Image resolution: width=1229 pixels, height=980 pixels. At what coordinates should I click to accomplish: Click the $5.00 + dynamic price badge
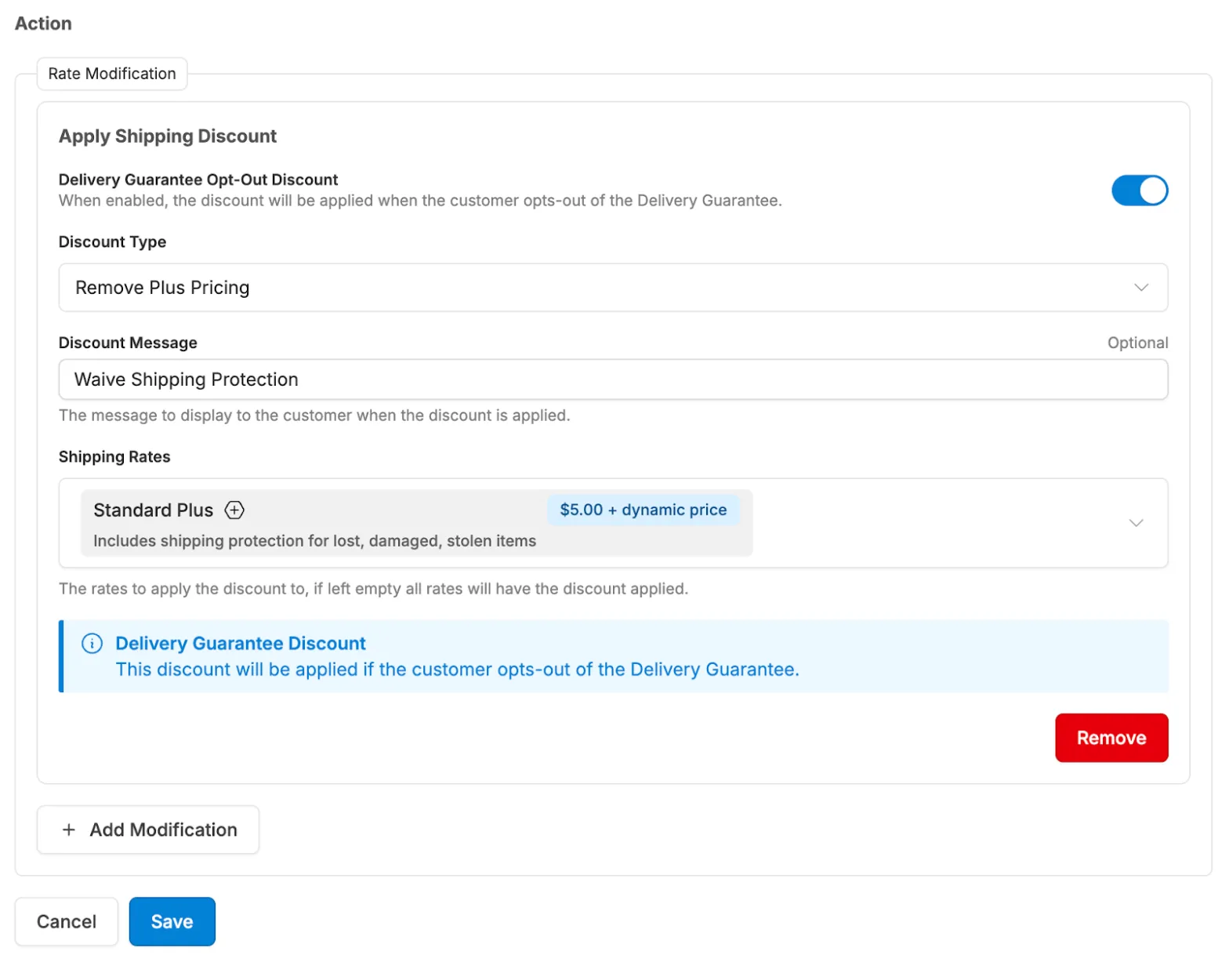click(643, 510)
